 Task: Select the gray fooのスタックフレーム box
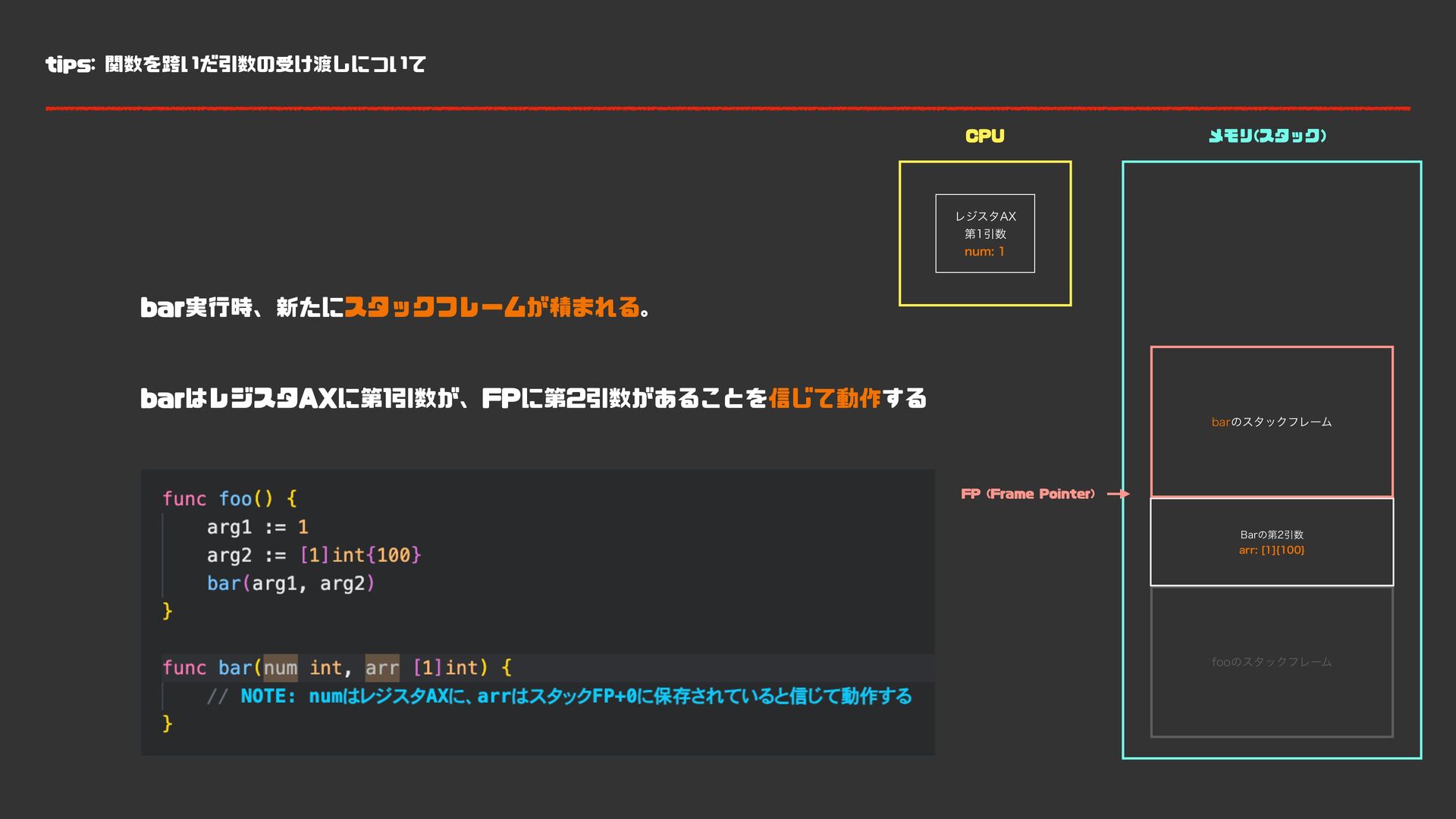tap(1271, 661)
